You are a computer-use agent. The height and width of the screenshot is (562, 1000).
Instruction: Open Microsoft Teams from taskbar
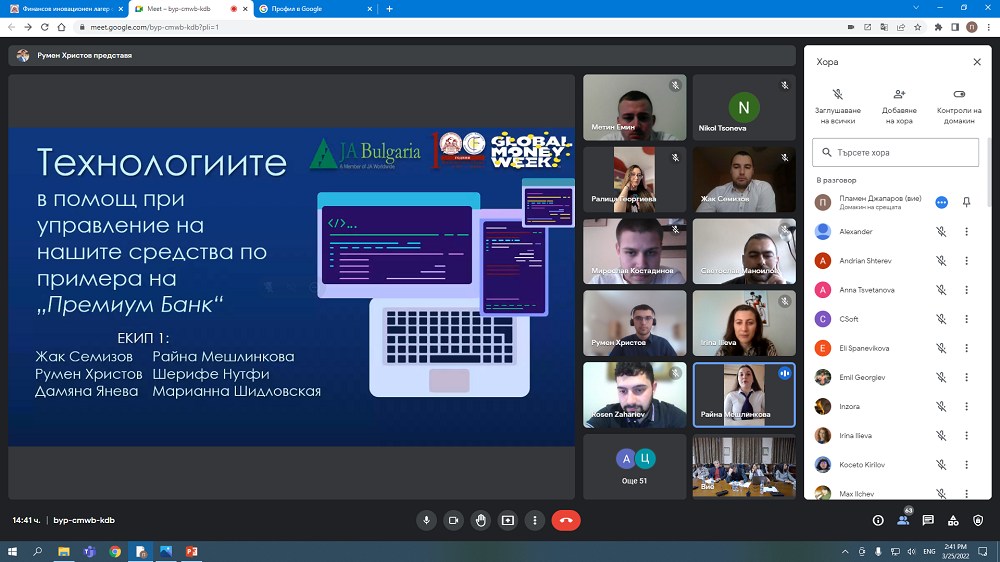pos(89,552)
